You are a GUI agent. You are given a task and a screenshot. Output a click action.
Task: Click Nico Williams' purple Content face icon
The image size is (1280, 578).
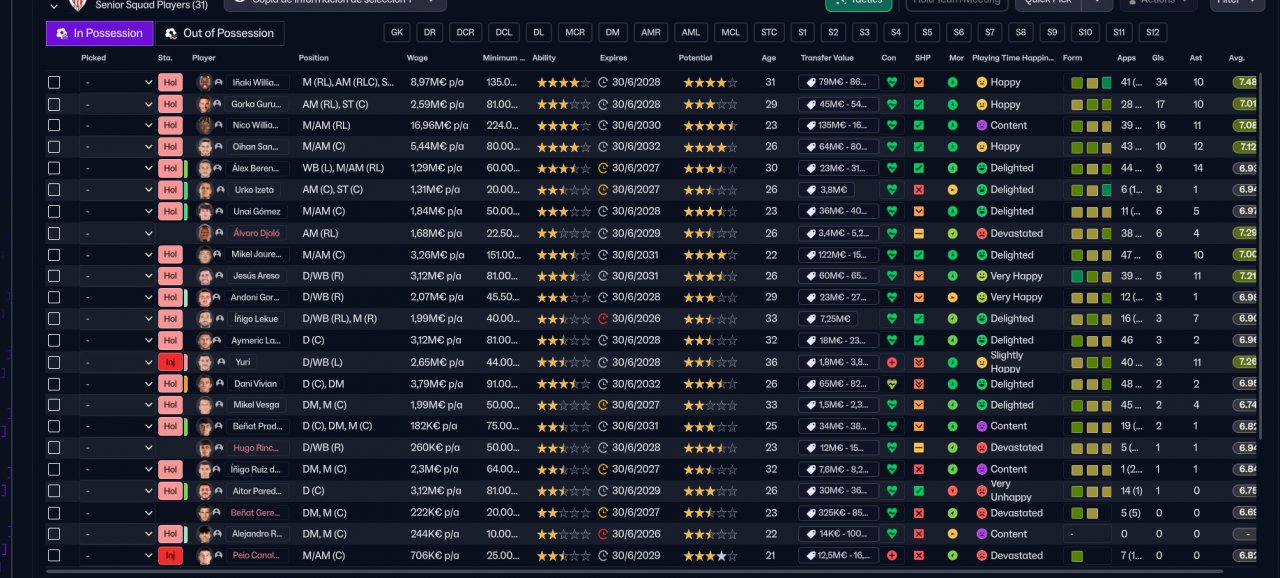pos(982,126)
